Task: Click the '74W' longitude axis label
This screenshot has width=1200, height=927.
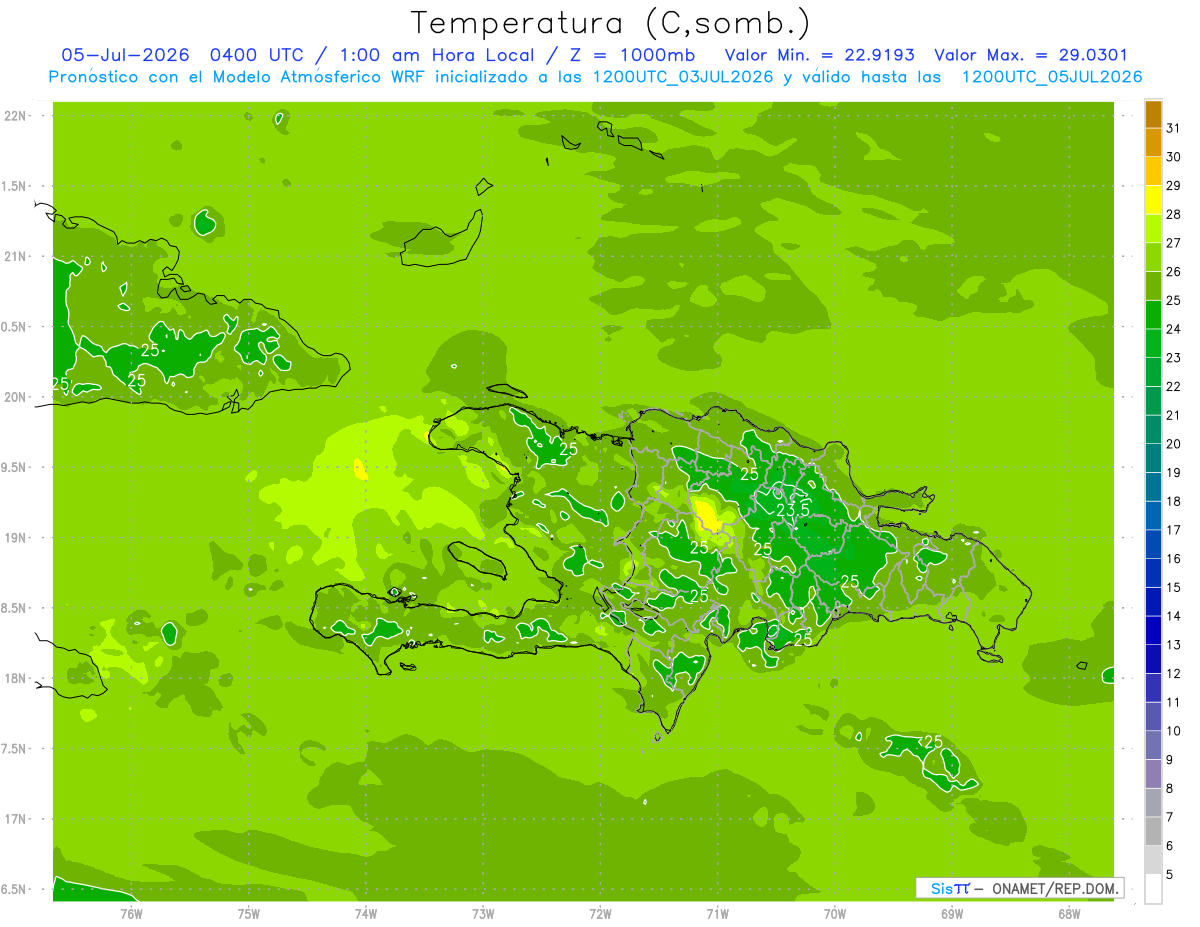Action: pos(366,914)
